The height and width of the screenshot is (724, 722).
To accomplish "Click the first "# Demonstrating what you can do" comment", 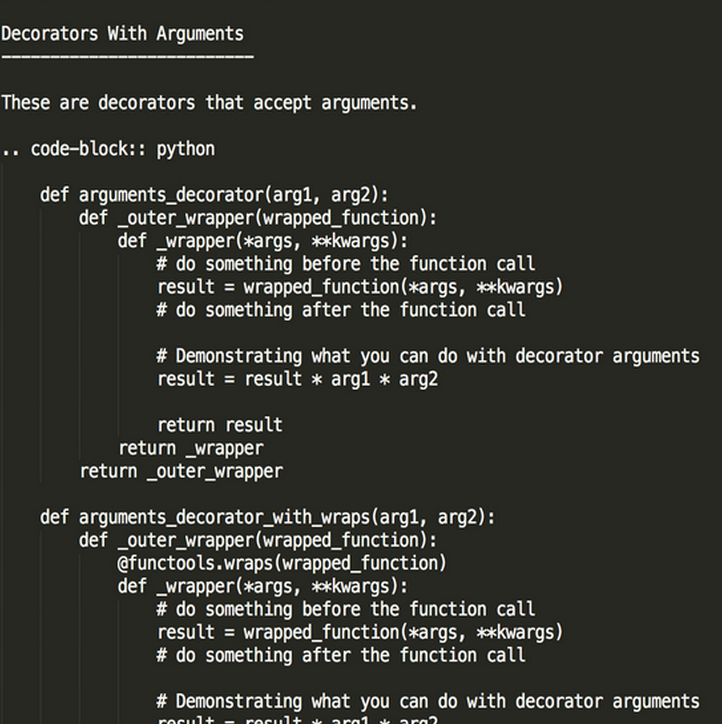I will pos(428,356).
